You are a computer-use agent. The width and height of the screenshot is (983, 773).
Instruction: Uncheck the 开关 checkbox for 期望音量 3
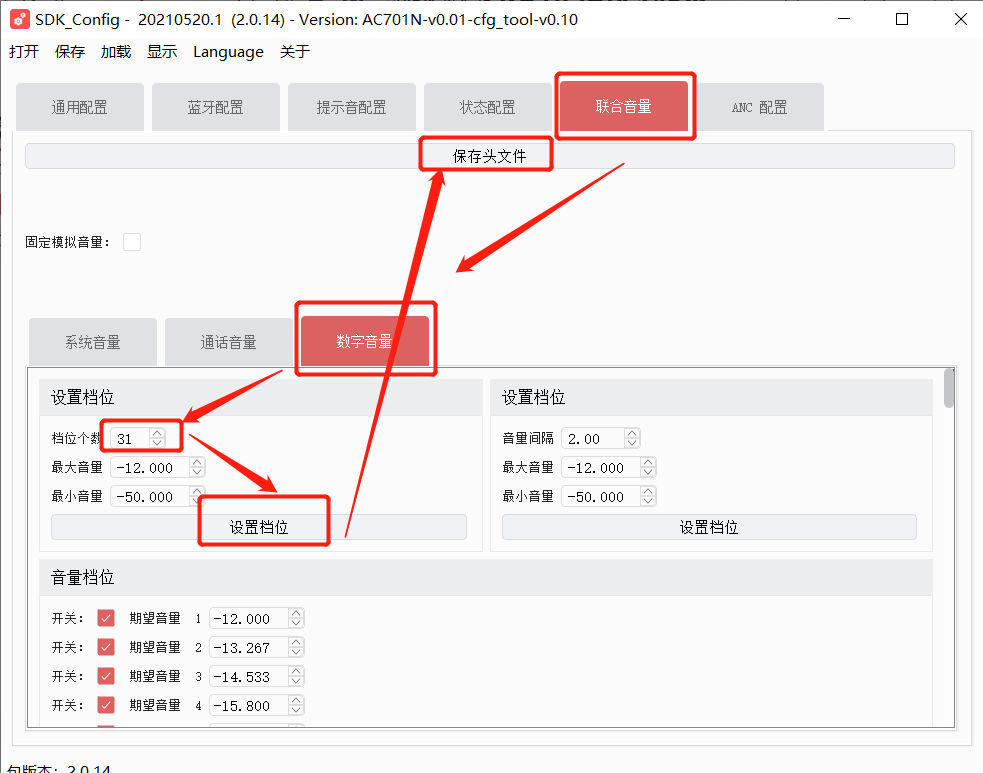coord(106,676)
